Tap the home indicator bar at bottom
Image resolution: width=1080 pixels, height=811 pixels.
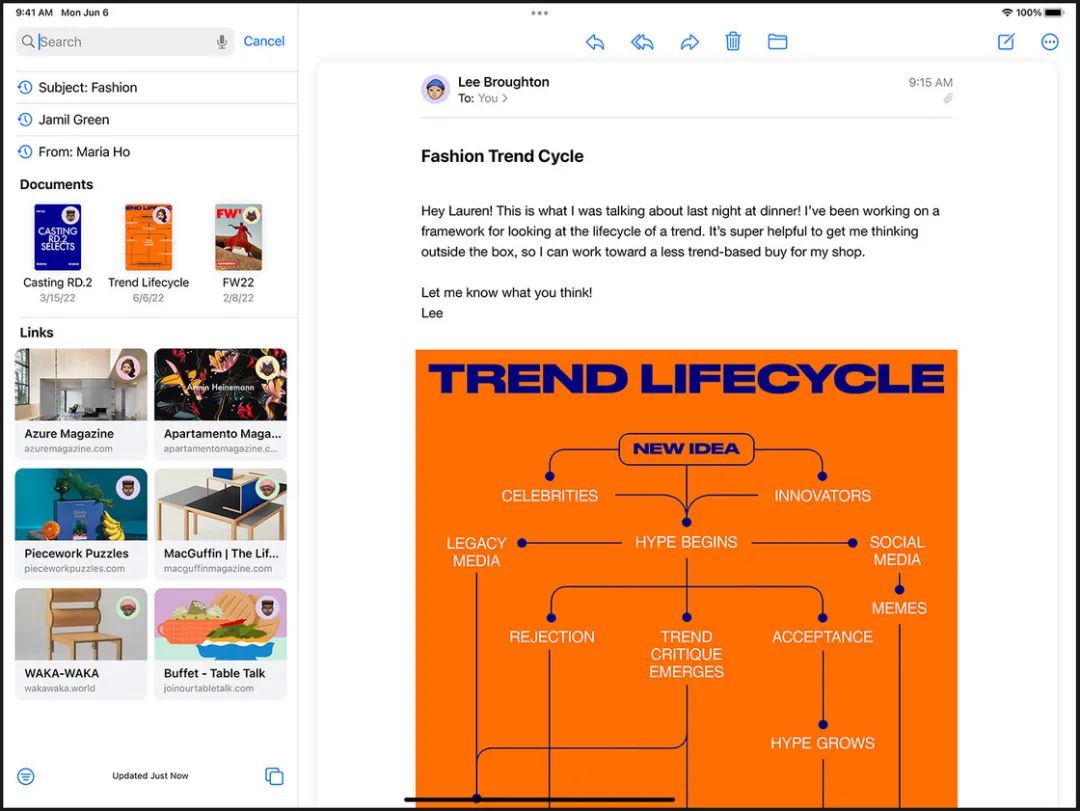[x=540, y=800]
